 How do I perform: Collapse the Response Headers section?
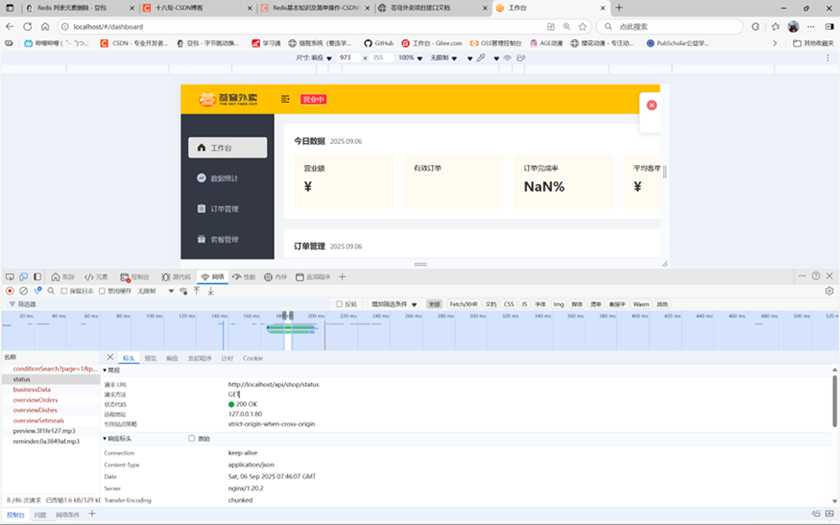tap(105, 438)
